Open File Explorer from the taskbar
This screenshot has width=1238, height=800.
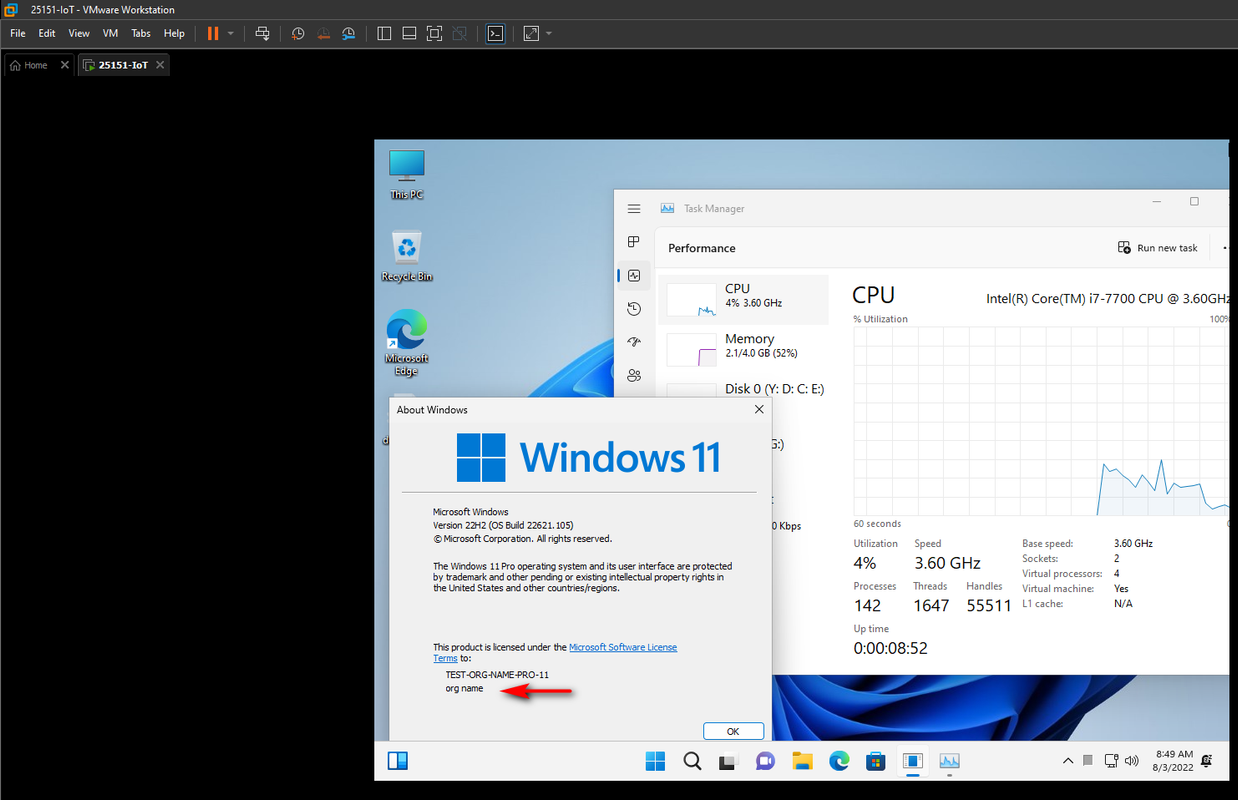coord(802,761)
